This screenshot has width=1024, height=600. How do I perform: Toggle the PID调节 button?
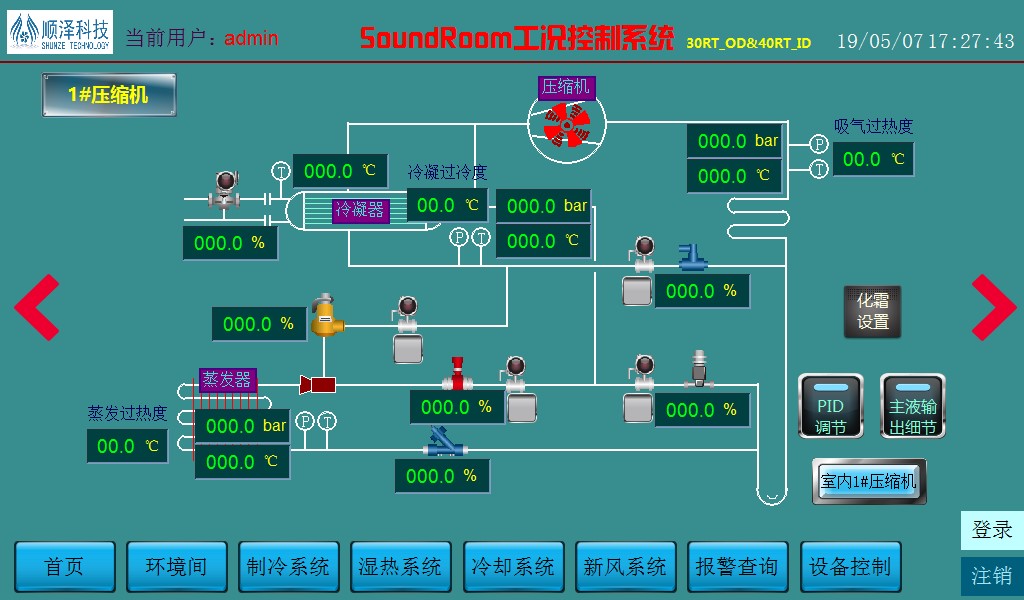(x=830, y=406)
